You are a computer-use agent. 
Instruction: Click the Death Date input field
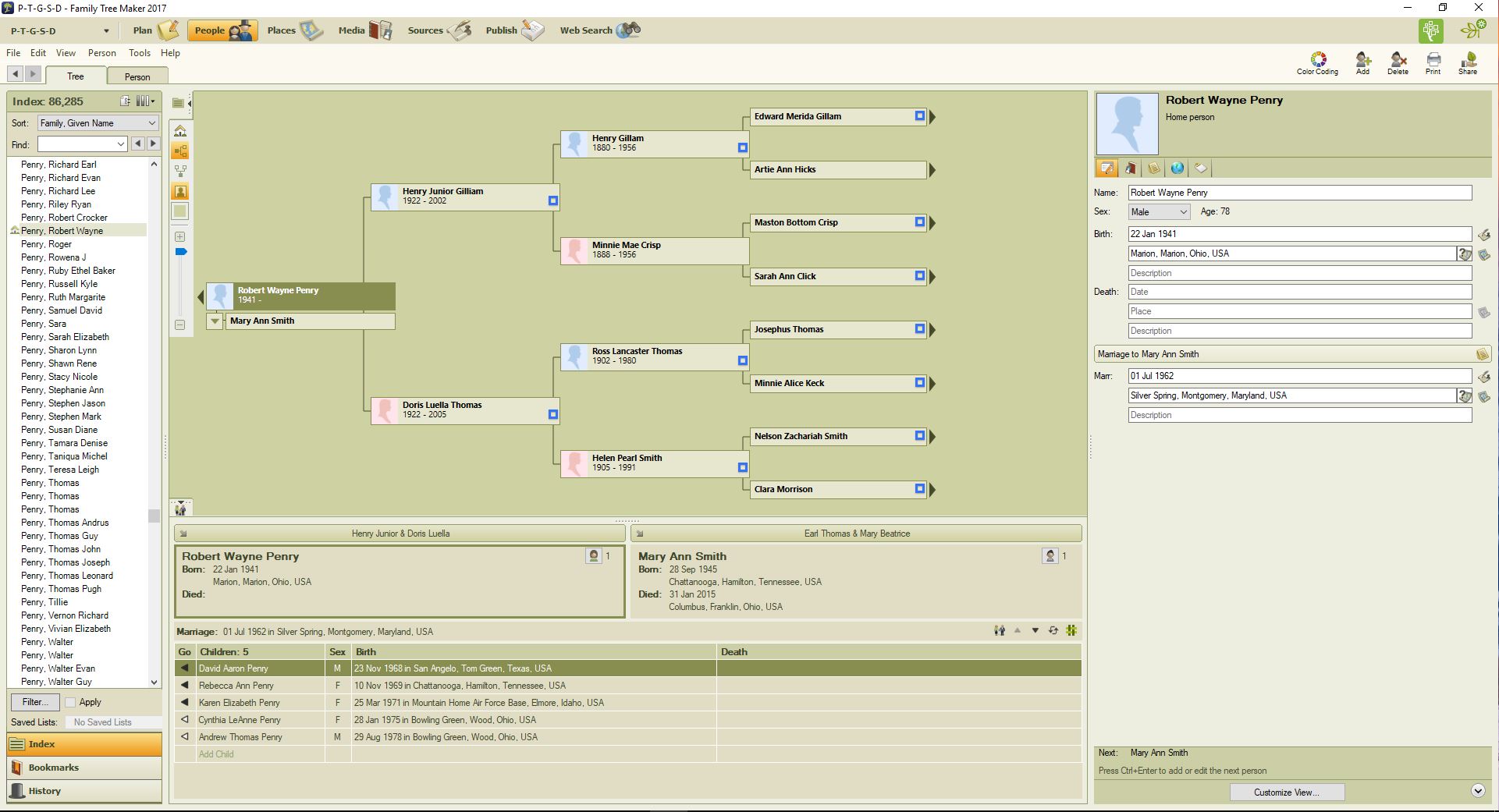[x=1299, y=292]
